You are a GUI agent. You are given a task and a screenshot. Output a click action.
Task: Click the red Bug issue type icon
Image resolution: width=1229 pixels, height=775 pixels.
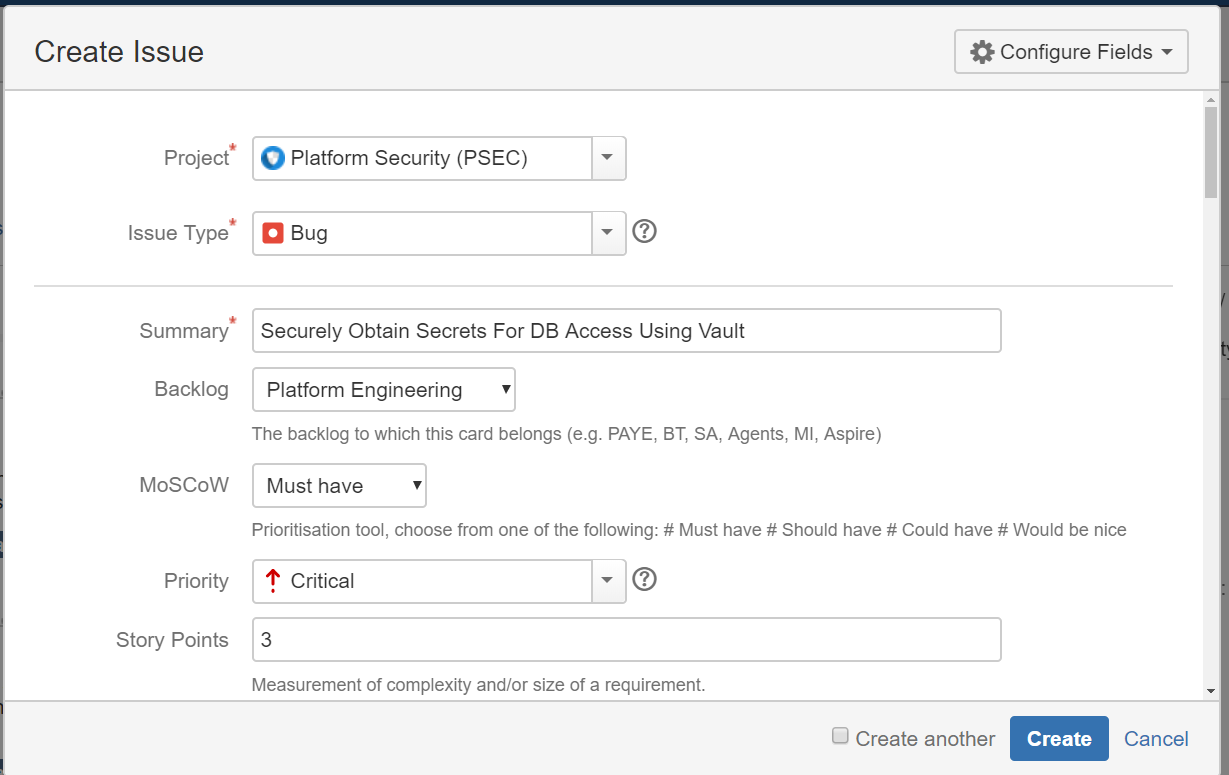(272, 233)
